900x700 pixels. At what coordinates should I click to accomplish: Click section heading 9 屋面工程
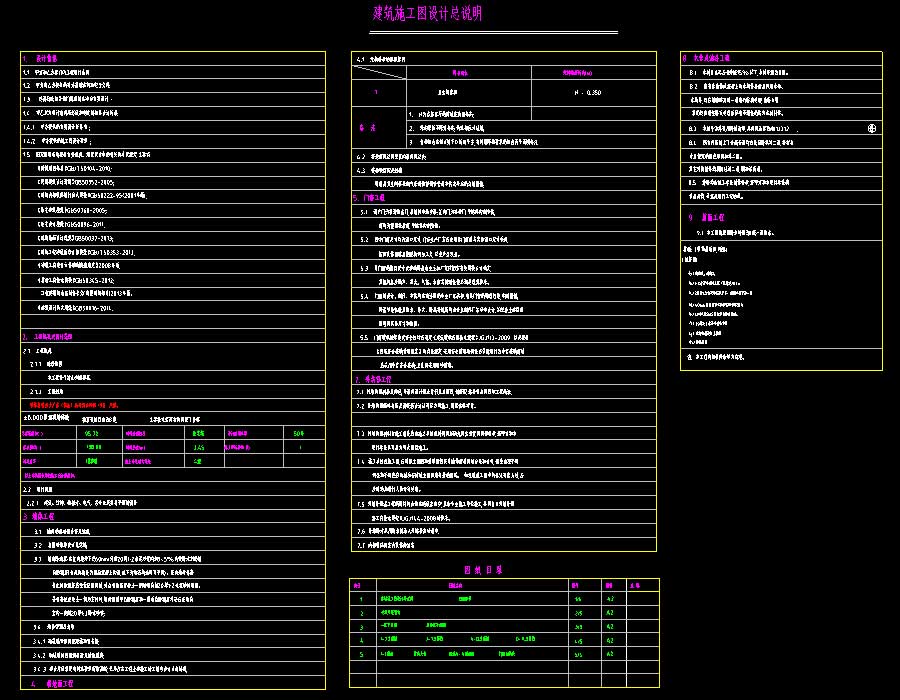711,216
